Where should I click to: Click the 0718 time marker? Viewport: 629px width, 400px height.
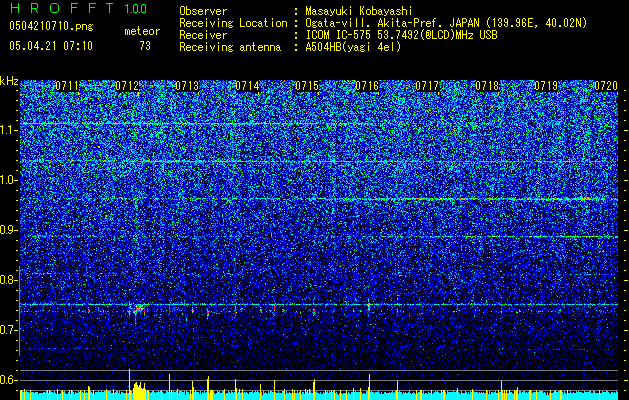point(487,86)
